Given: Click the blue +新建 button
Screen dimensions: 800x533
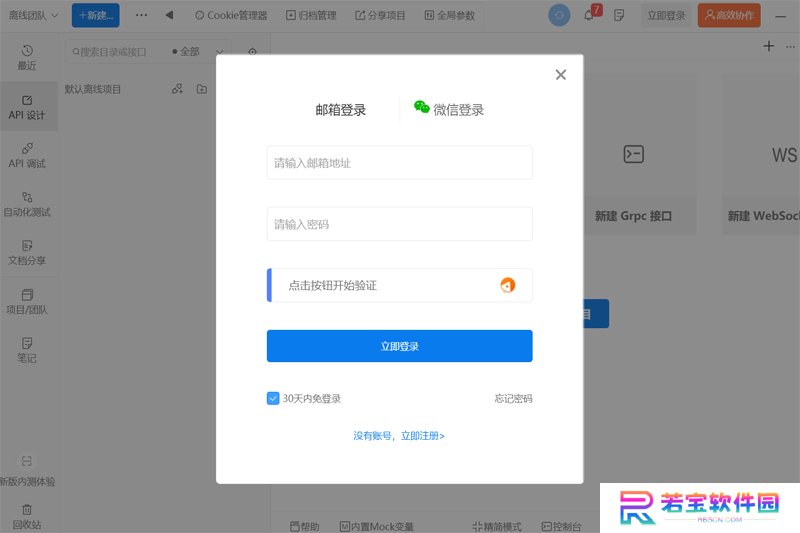Looking at the screenshot, I should [x=95, y=15].
